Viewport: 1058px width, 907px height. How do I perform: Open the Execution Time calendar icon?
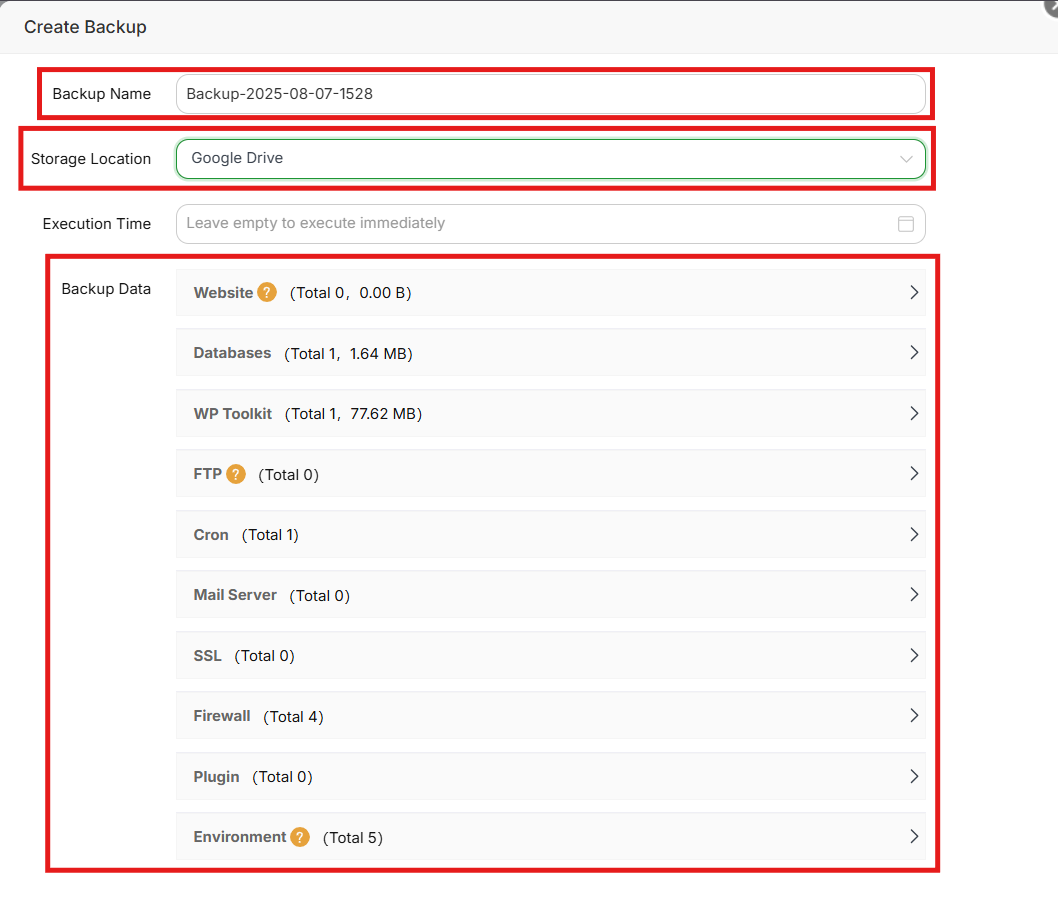coord(906,223)
